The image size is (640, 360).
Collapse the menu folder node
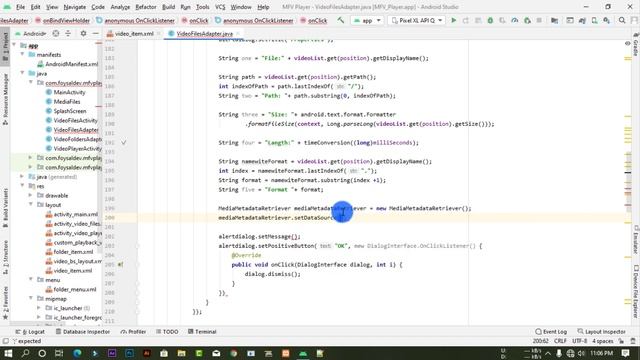[31, 280]
